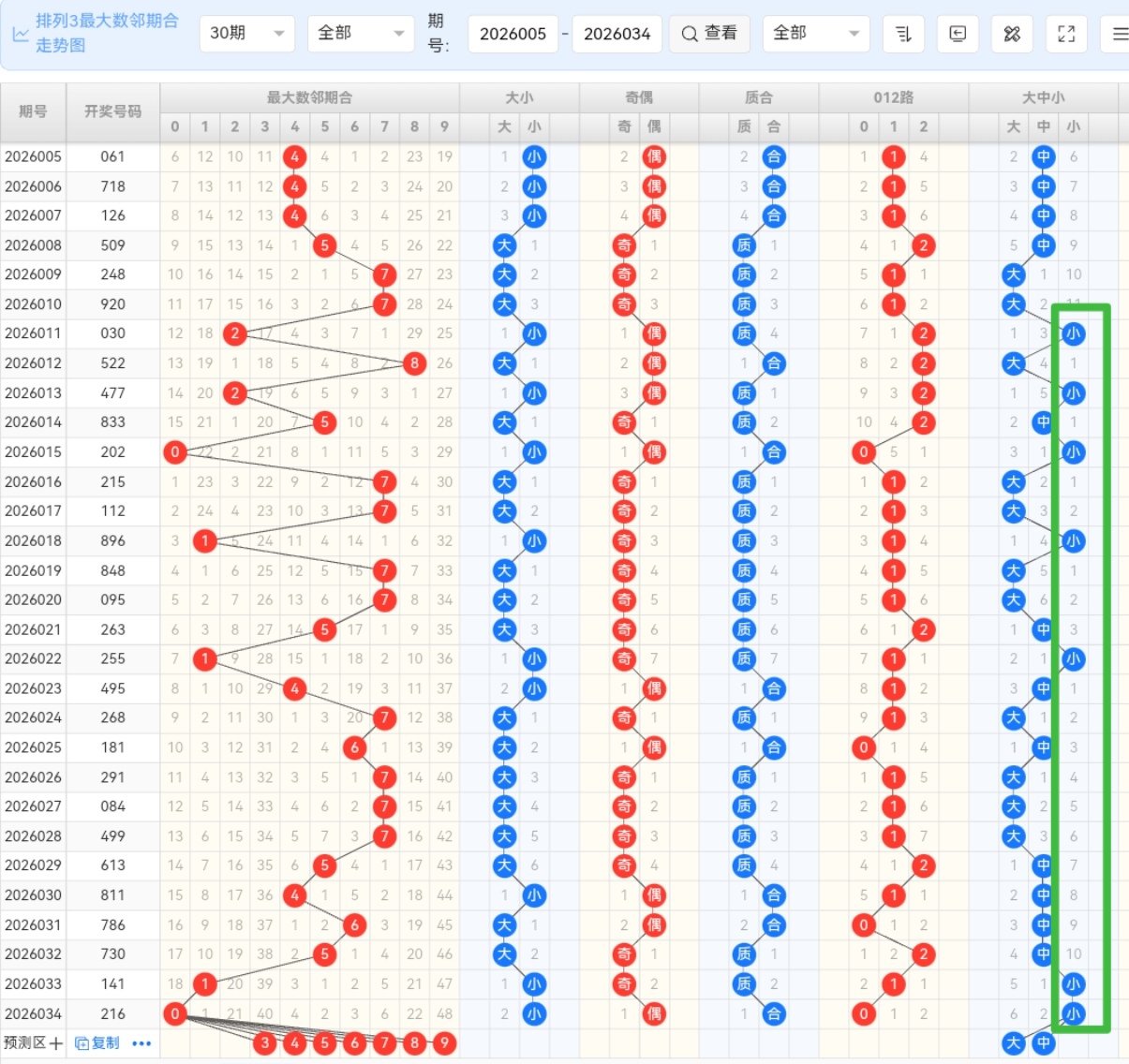Expand the 全部 dropdown next to 30期
This screenshot has height=1064, width=1129.
tap(360, 34)
